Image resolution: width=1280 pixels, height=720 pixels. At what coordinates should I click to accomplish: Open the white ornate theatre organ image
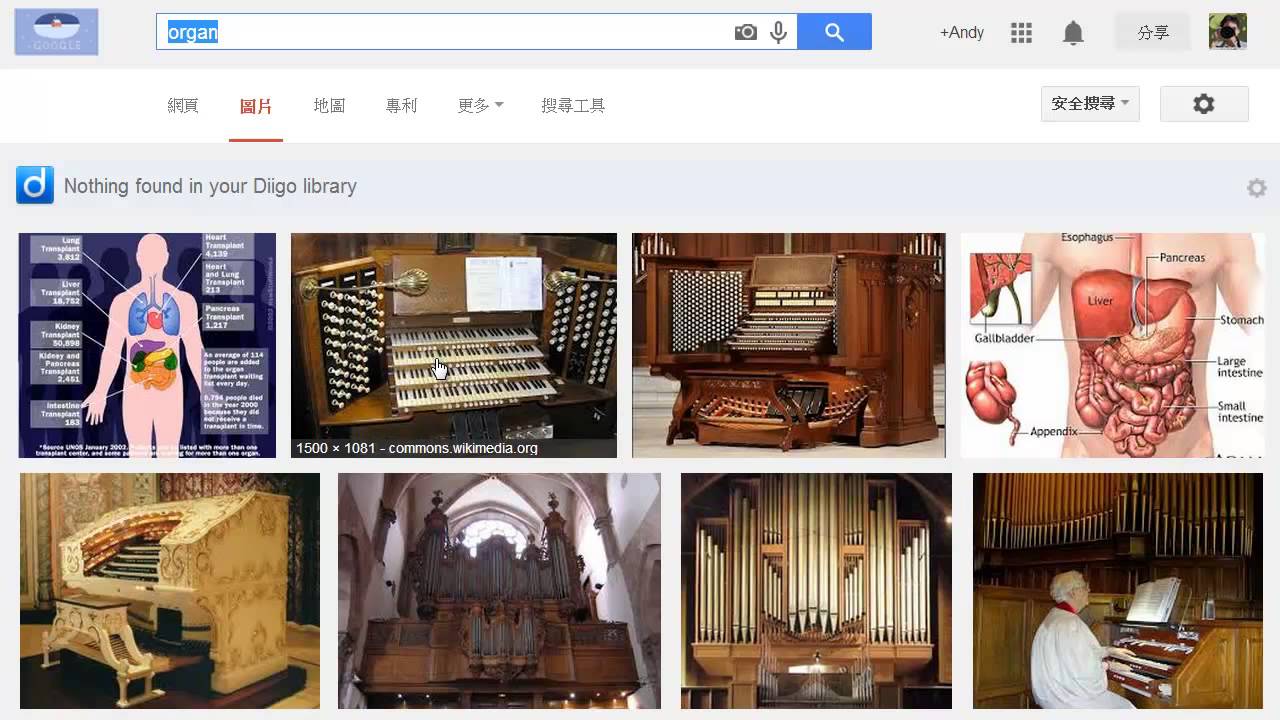click(x=170, y=591)
